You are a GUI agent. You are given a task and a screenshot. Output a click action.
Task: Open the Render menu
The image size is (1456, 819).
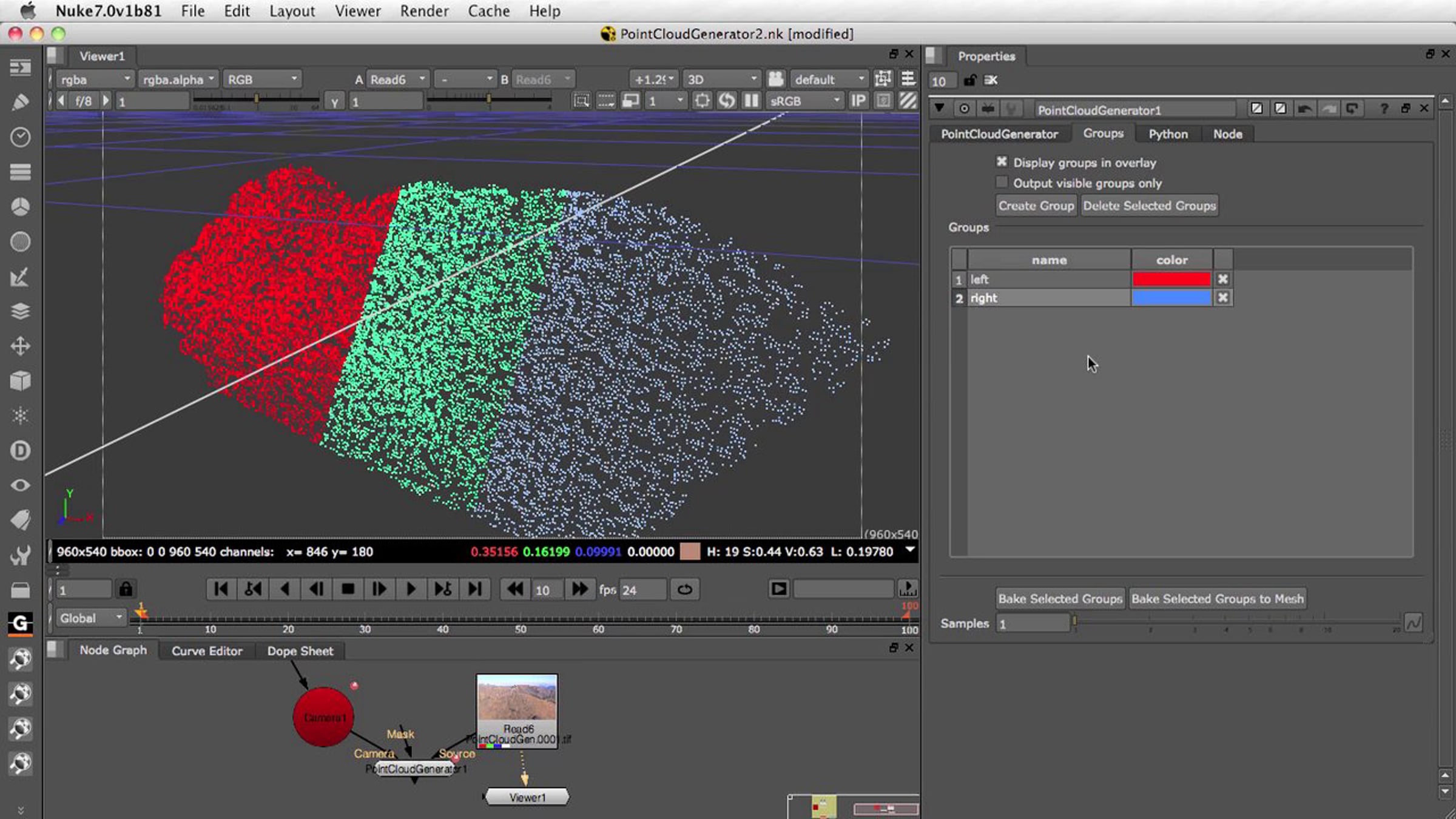coord(424,11)
